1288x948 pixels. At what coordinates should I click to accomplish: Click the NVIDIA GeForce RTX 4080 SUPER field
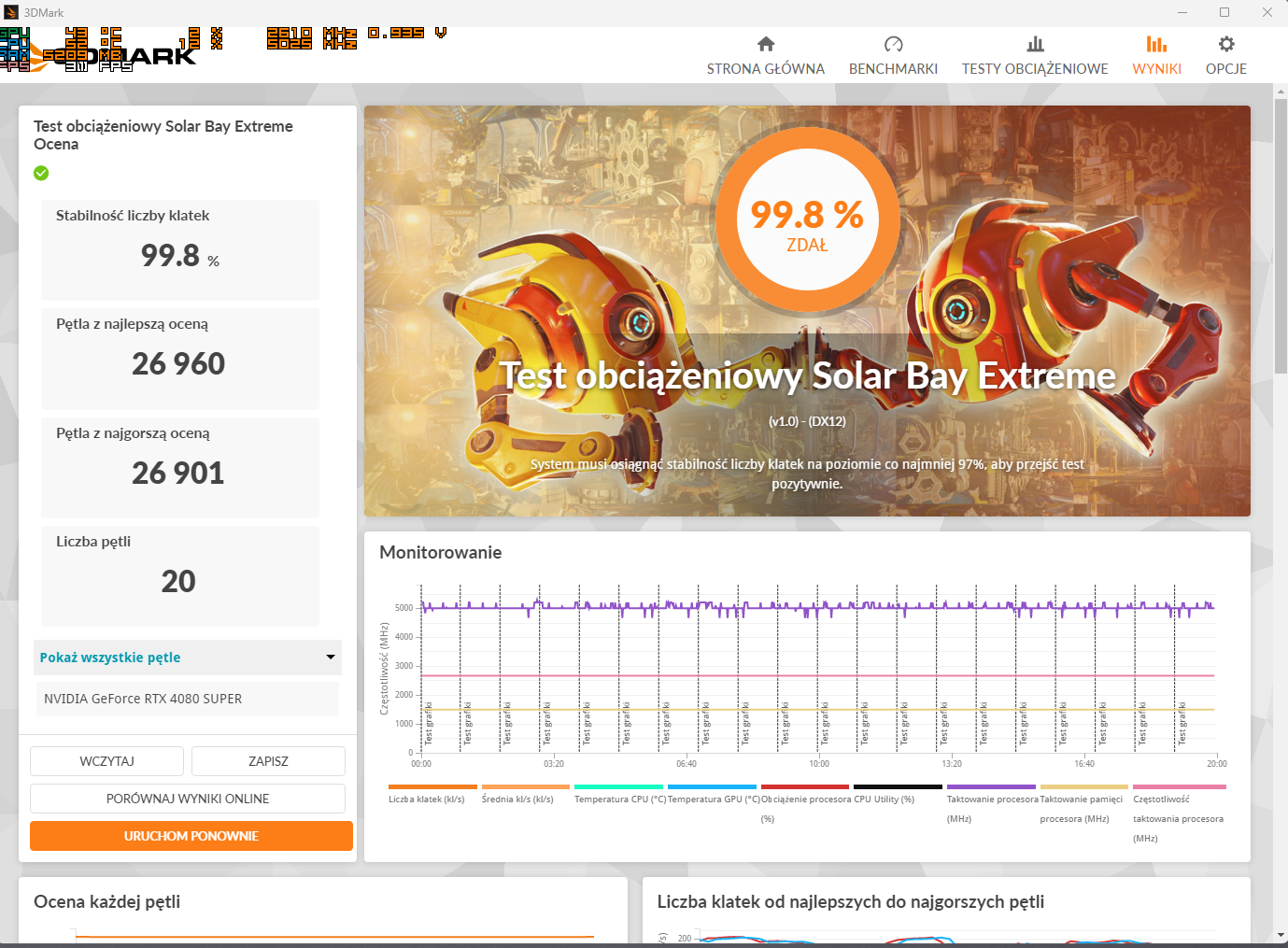click(x=187, y=699)
